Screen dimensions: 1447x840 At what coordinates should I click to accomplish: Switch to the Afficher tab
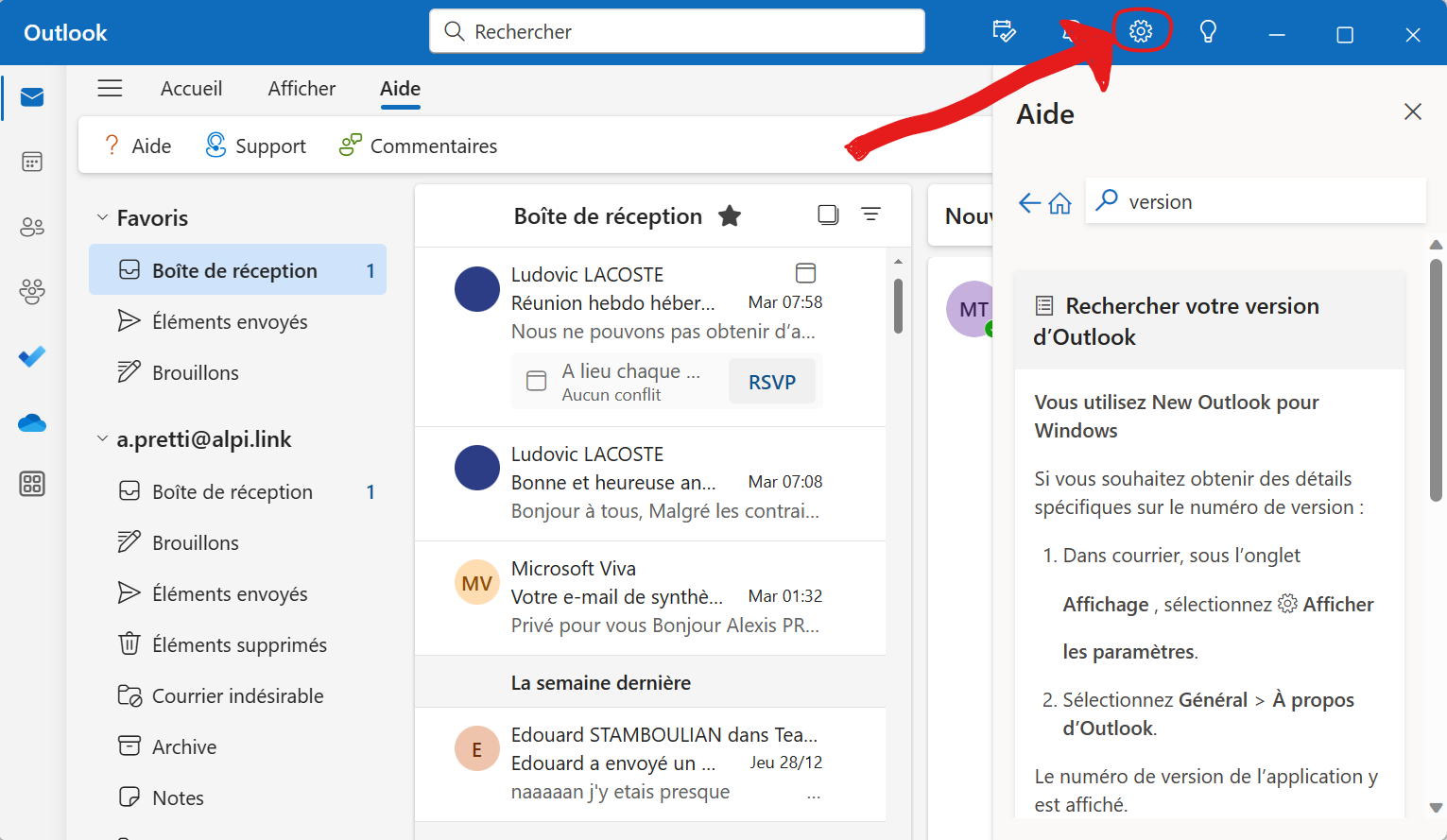(301, 89)
